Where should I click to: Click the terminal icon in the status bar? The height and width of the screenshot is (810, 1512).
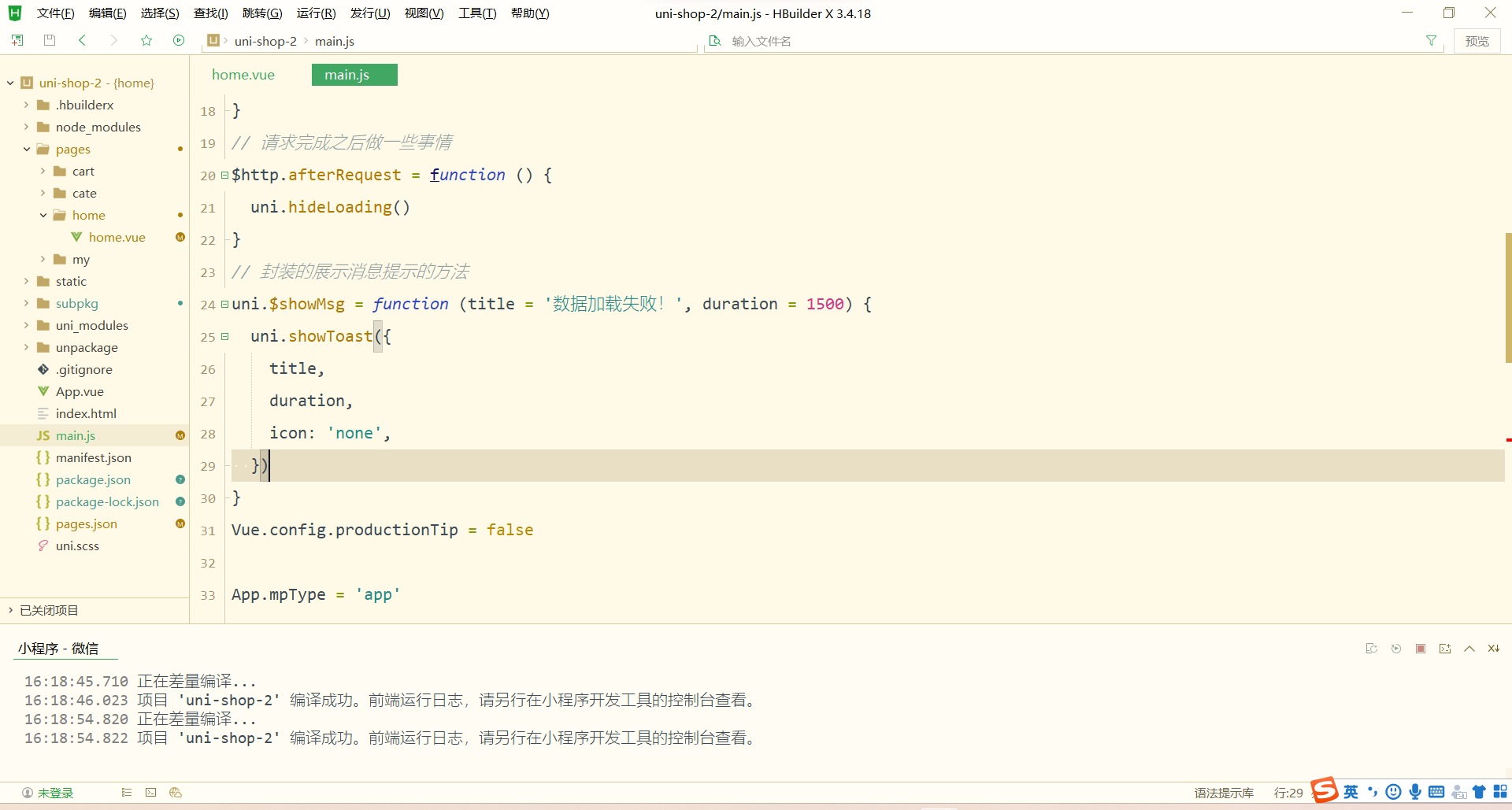[150, 793]
